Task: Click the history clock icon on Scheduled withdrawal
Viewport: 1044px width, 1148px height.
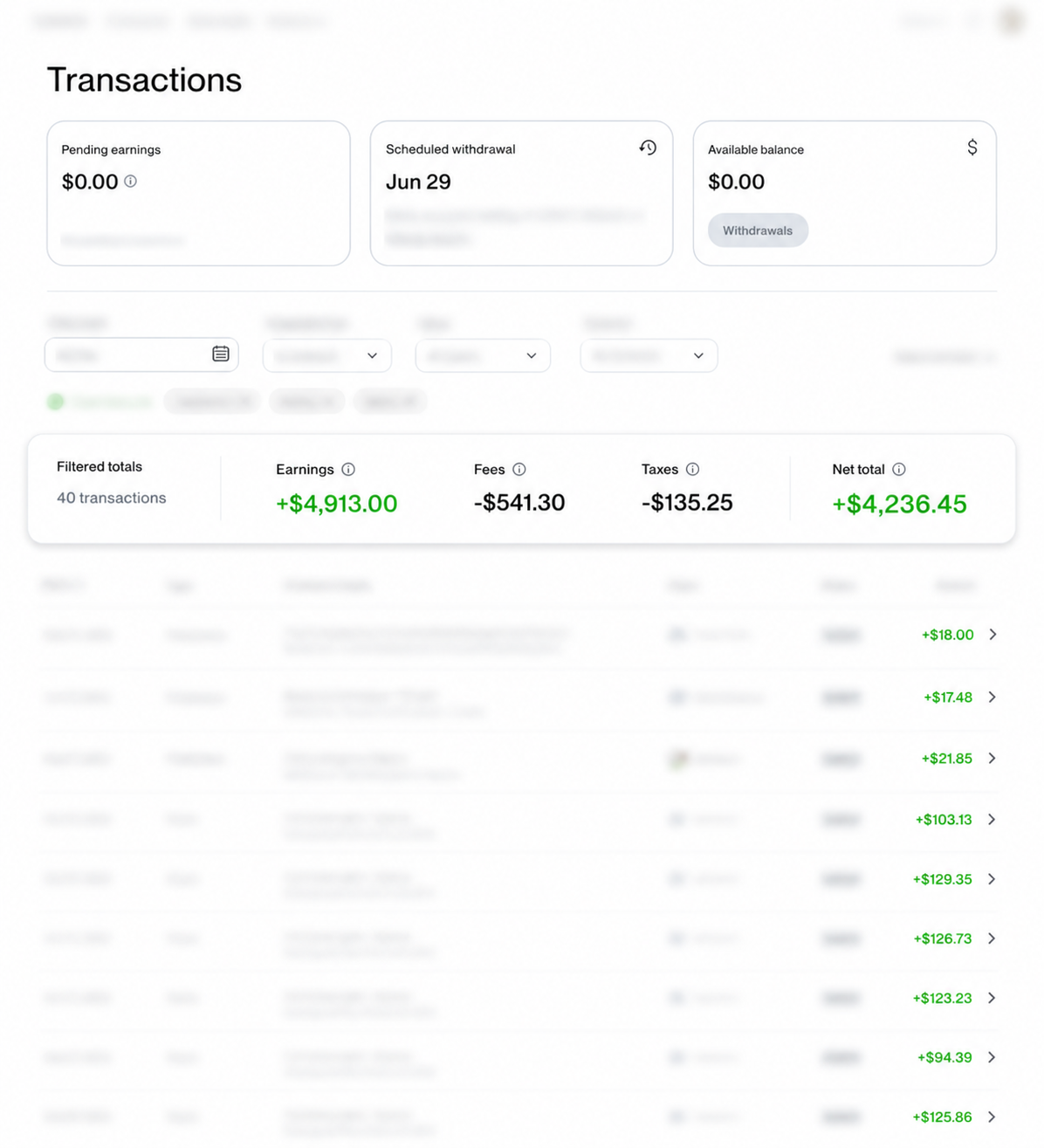Action: pyautogui.click(x=648, y=148)
